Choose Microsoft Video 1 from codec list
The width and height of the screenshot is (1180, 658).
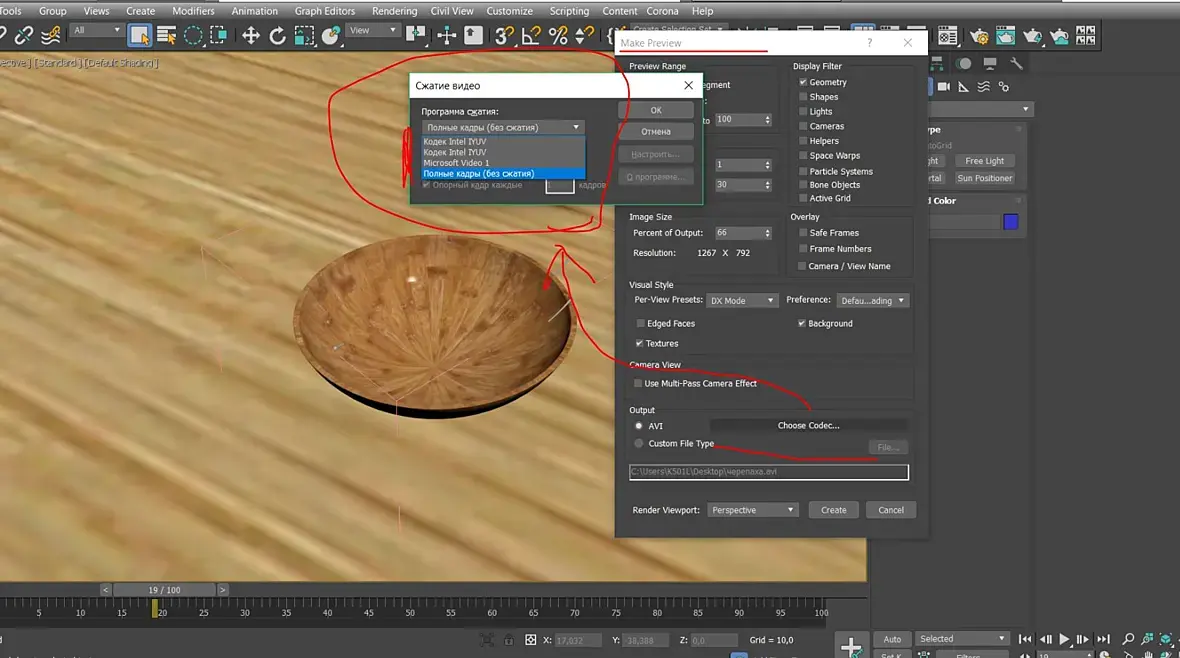click(x=456, y=163)
